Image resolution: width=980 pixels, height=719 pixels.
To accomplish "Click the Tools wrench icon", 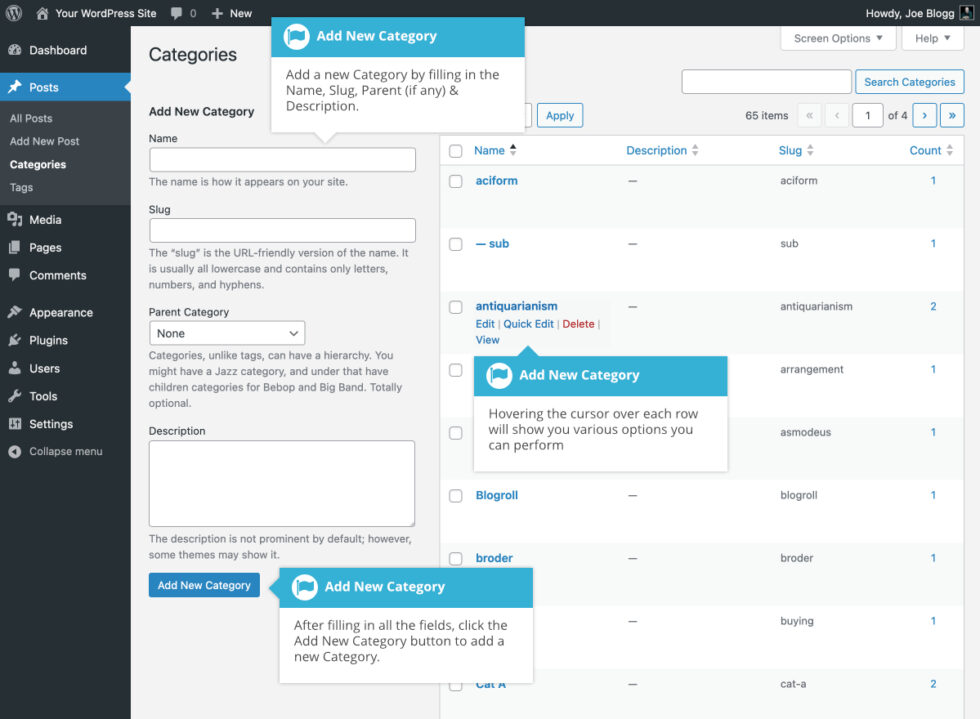I will (15, 396).
